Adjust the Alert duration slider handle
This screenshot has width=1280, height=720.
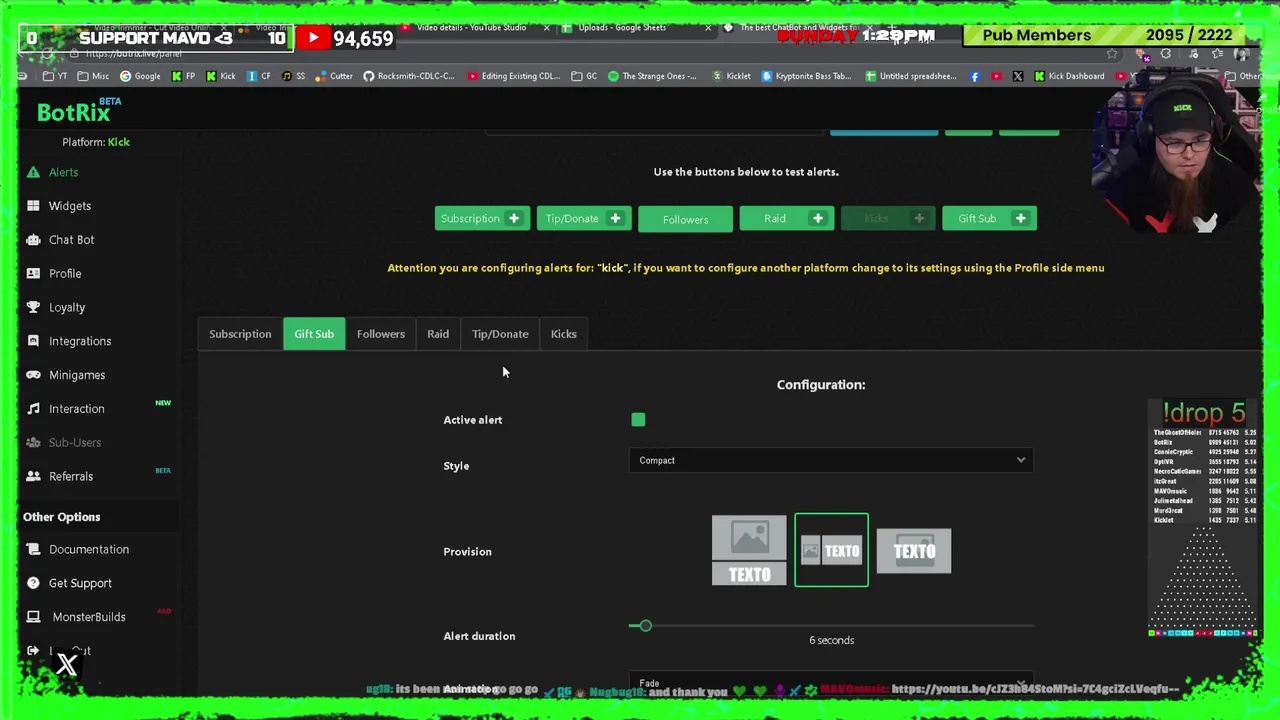(645, 626)
